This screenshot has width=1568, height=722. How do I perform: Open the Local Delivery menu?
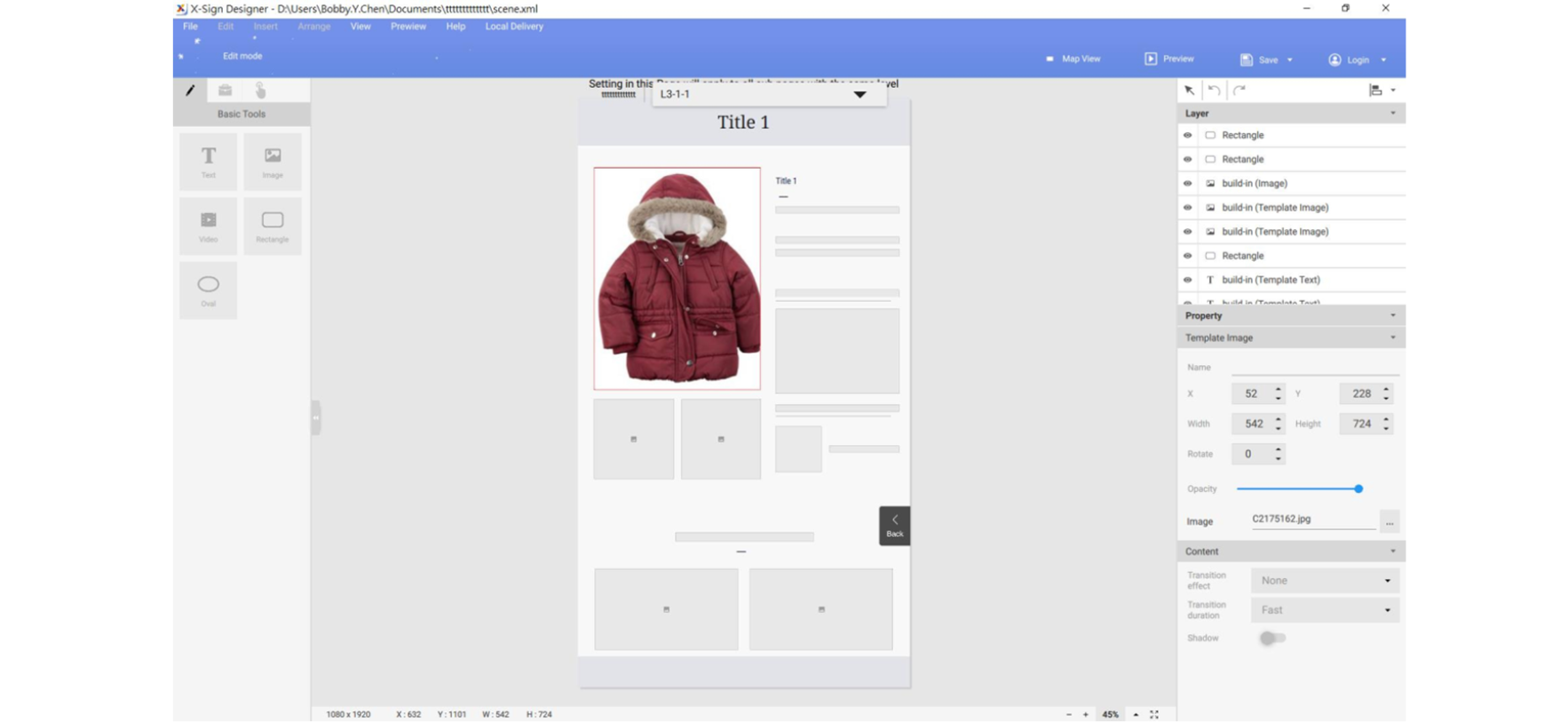click(x=513, y=27)
